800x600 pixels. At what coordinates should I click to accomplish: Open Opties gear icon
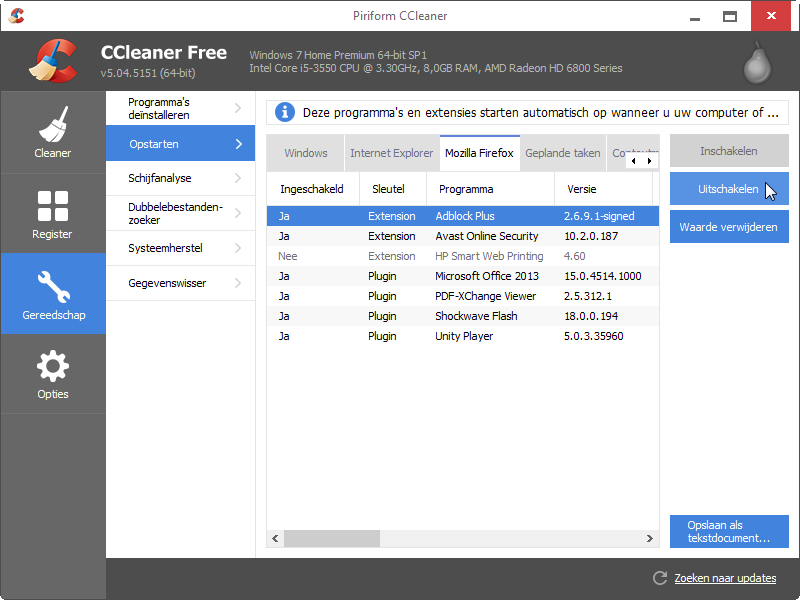pyautogui.click(x=53, y=366)
